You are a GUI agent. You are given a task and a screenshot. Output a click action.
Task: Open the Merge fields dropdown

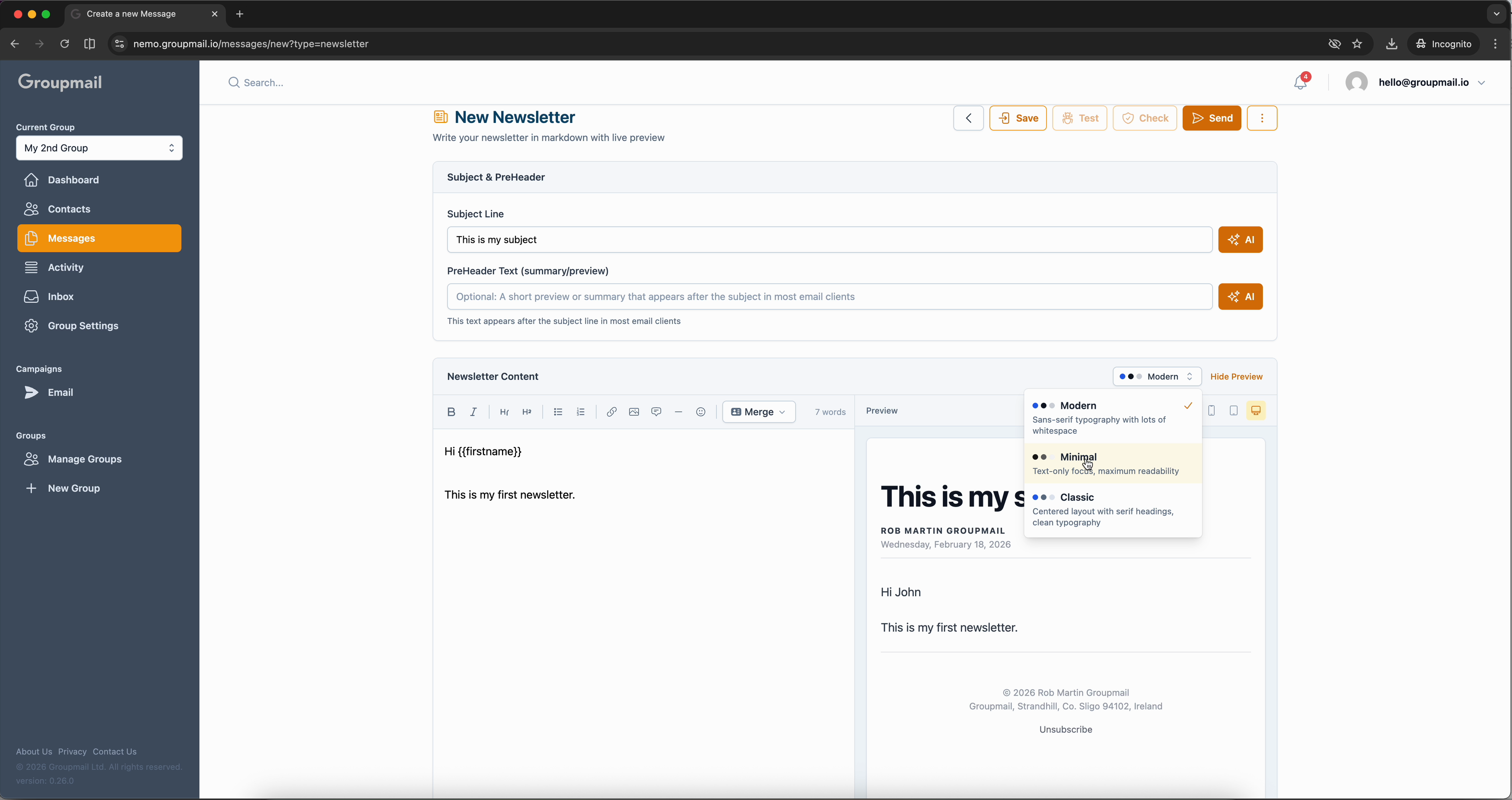[x=758, y=412]
